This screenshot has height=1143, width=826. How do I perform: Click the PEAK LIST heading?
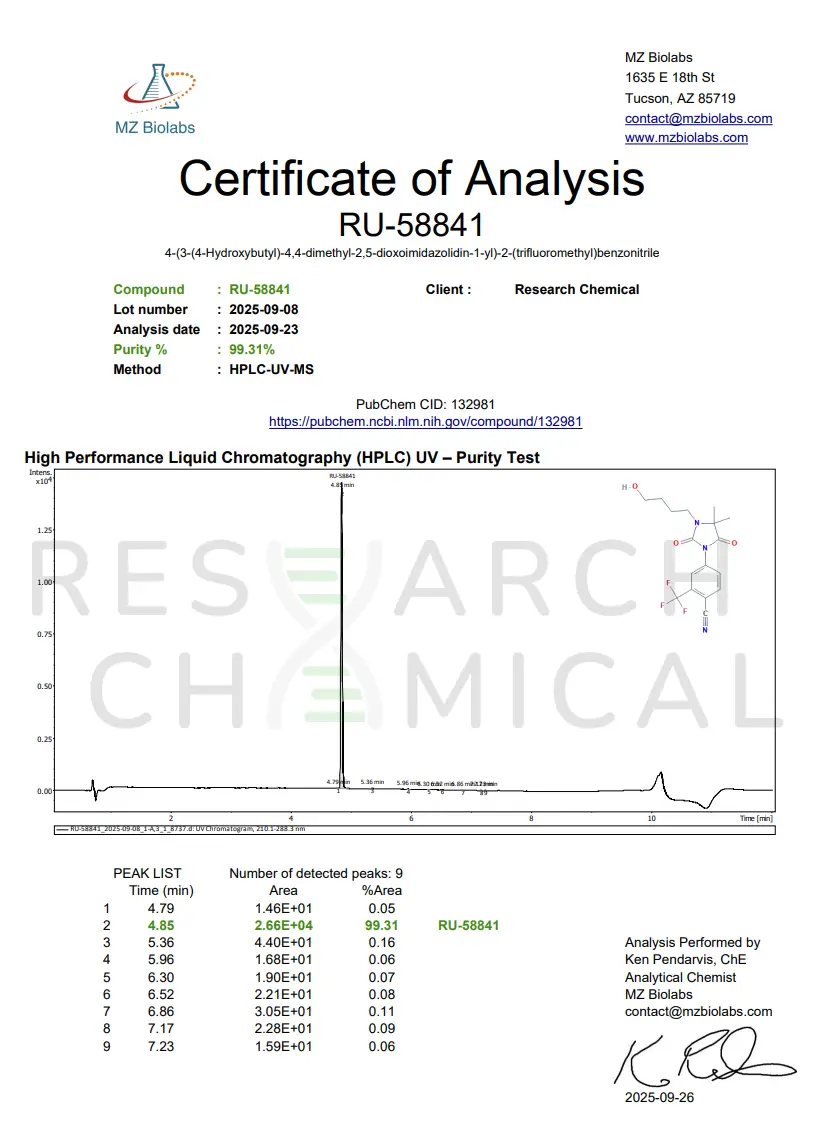tap(147, 873)
